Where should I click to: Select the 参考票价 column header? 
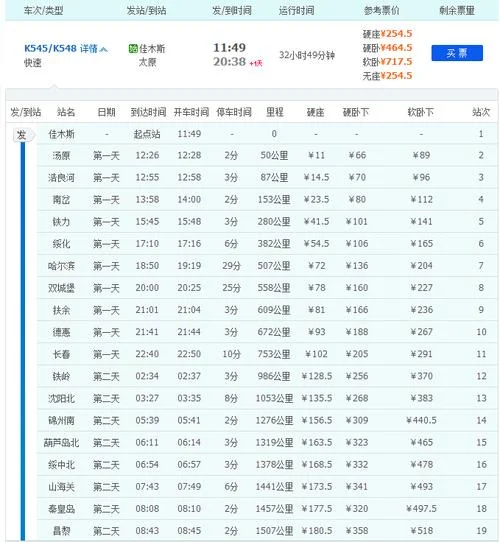point(381,10)
